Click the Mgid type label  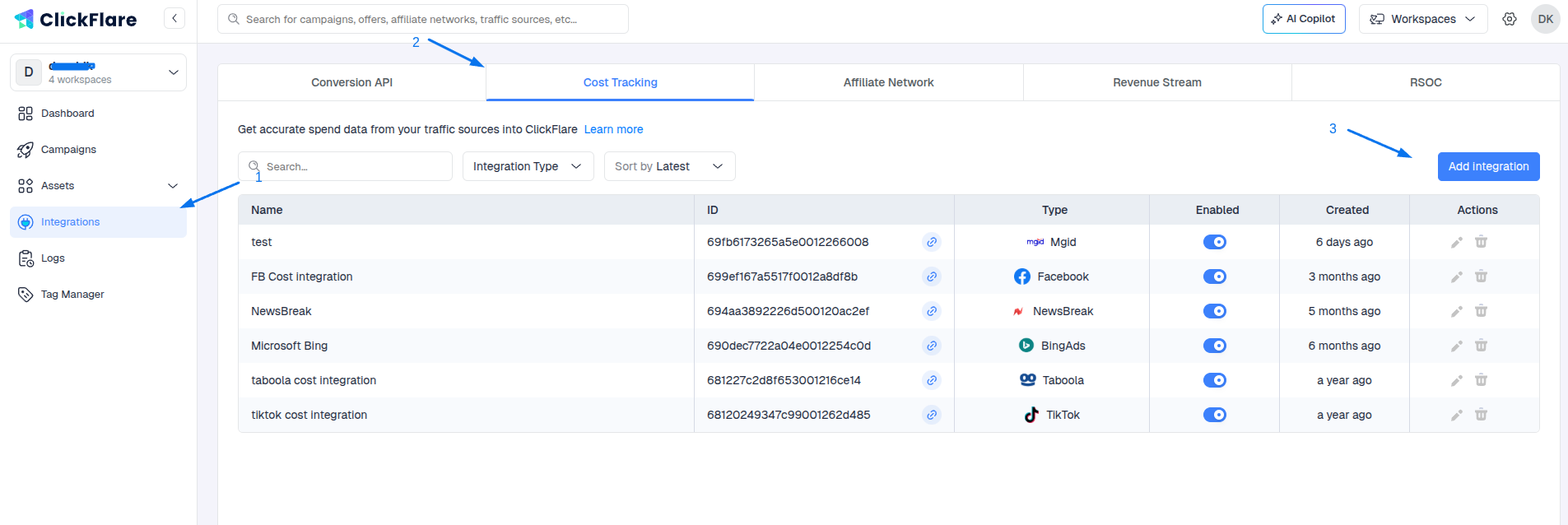(1063, 242)
